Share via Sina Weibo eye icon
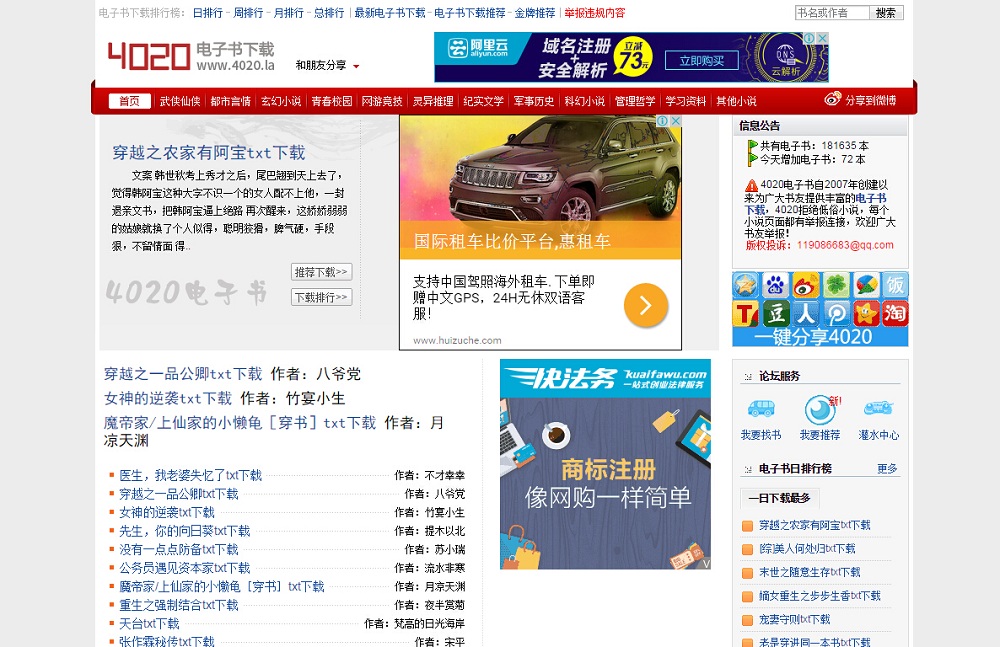Screen dimensions: 1000x647 coord(805,285)
